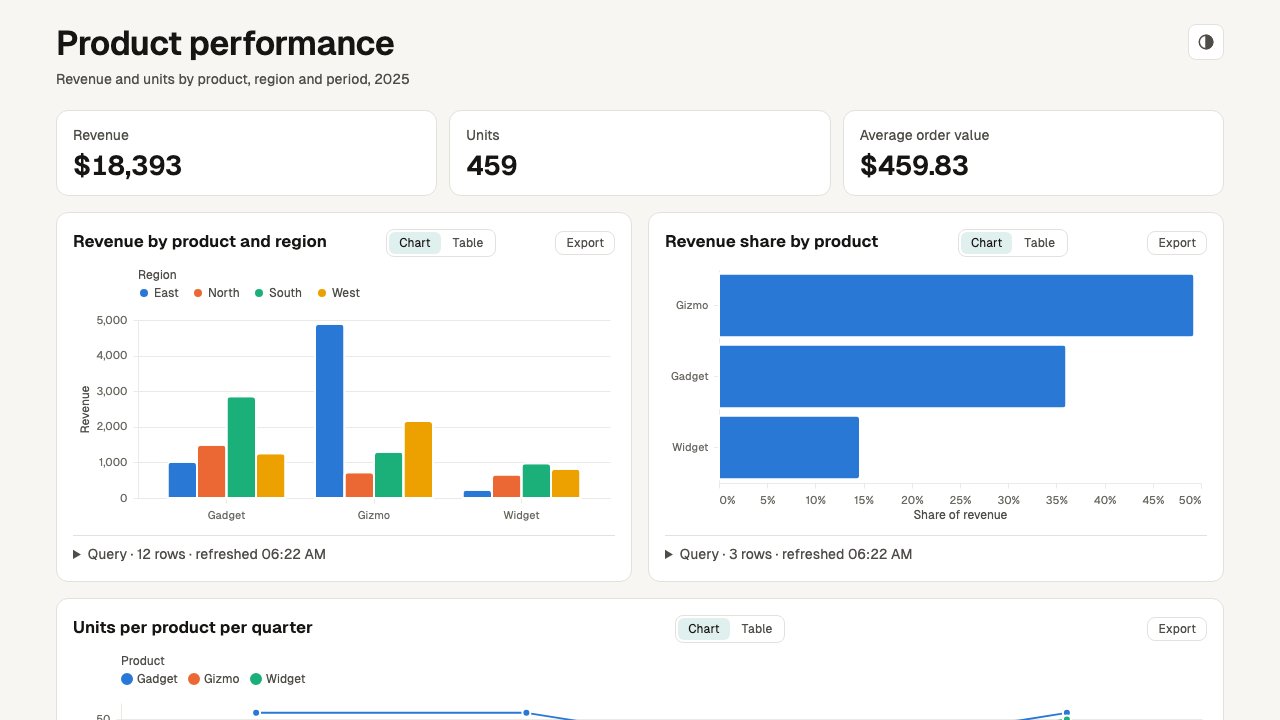
Task: Click the Revenue value $18,393
Action: pos(128,165)
